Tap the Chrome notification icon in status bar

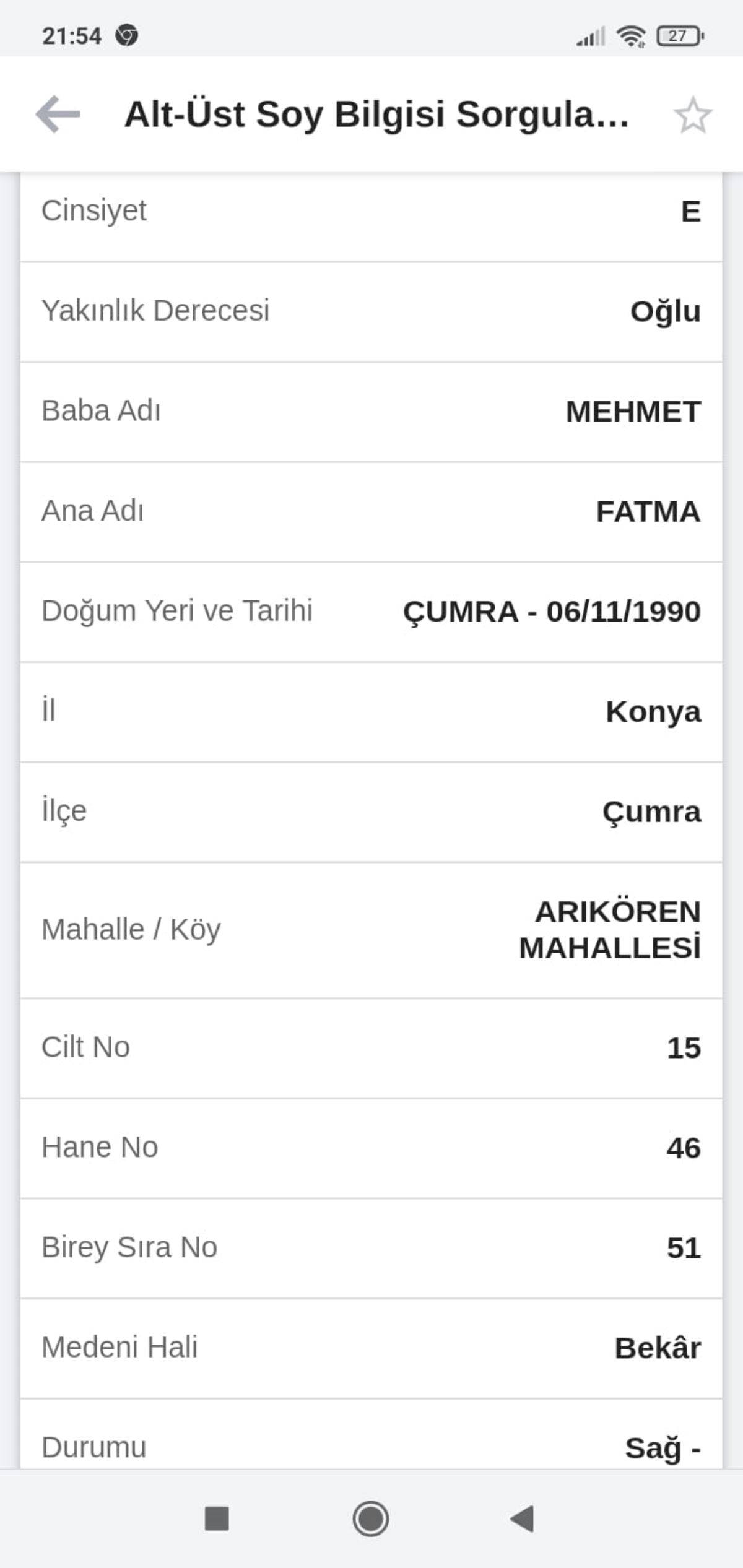[127, 35]
